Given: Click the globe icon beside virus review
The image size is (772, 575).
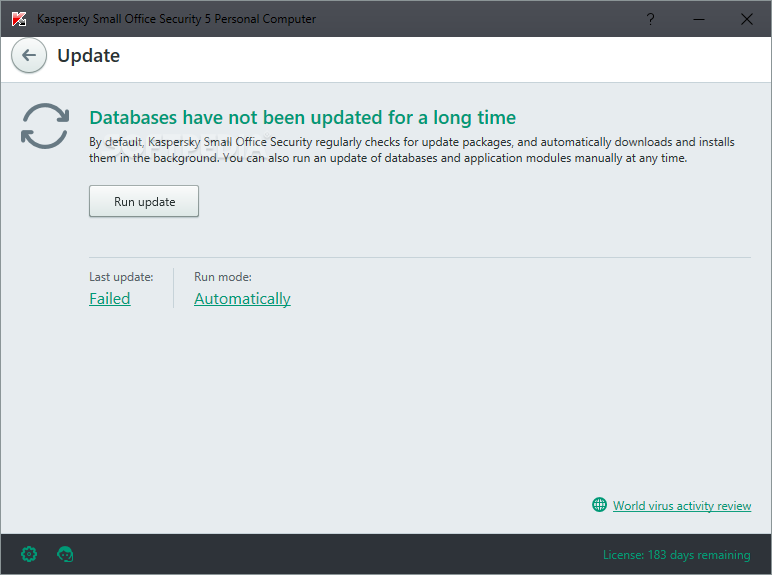Looking at the screenshot, I should tap(599, 505).
